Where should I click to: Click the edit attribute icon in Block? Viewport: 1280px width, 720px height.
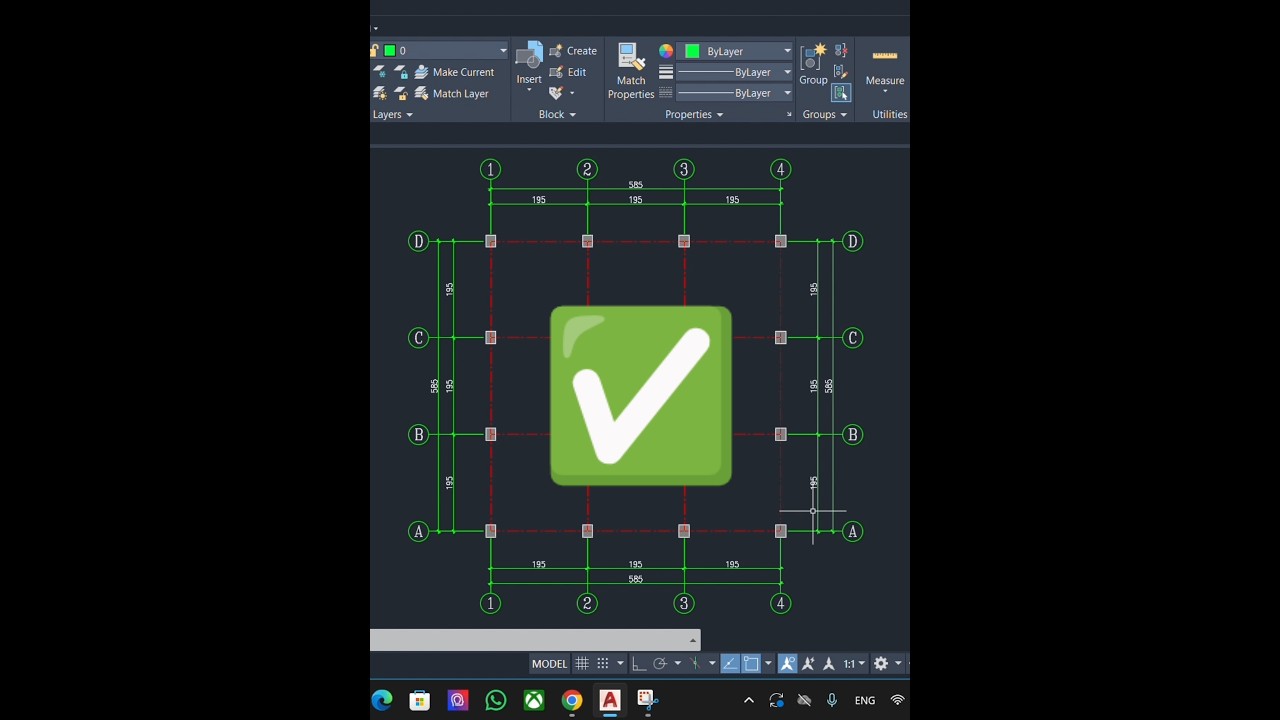(556, 93)
